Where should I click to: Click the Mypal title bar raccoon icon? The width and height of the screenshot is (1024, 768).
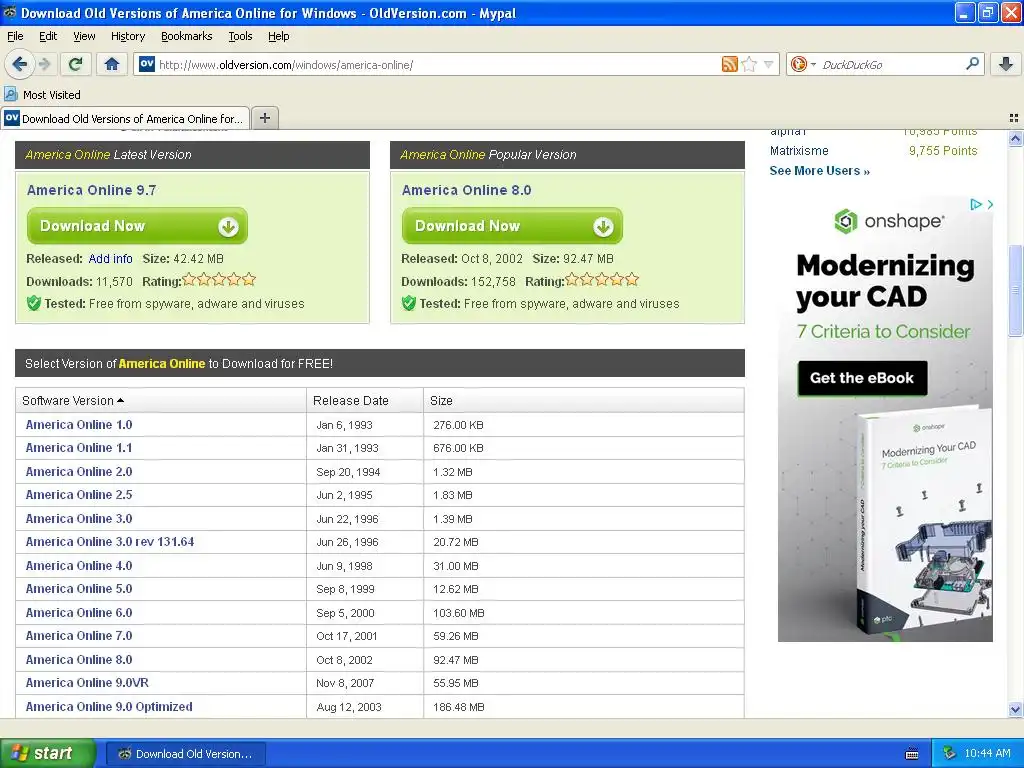(x=10, y=12)
